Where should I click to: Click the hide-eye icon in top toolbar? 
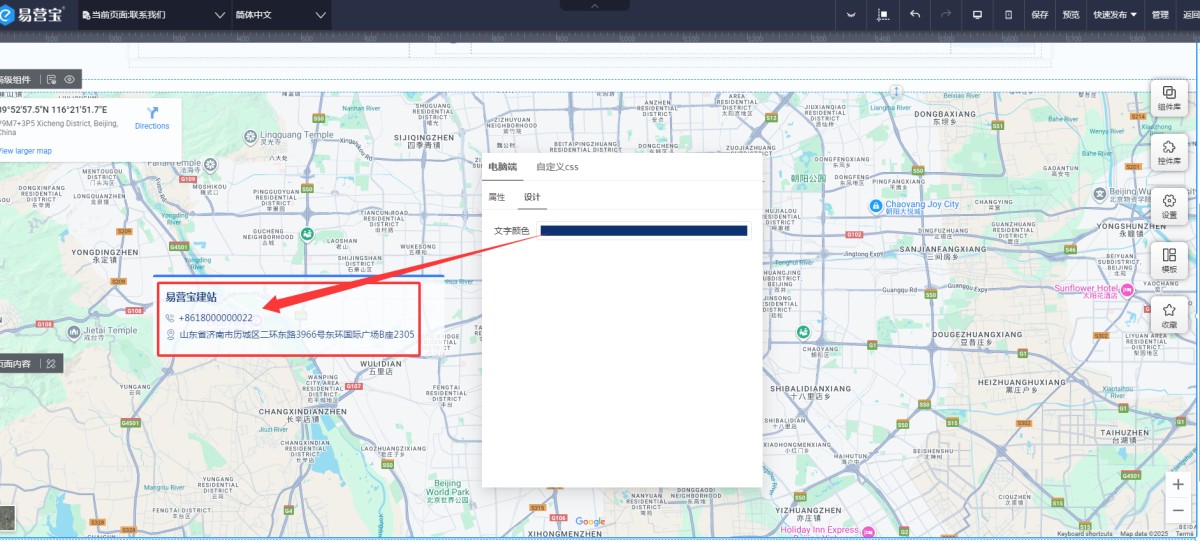click(x=851, y=15)
